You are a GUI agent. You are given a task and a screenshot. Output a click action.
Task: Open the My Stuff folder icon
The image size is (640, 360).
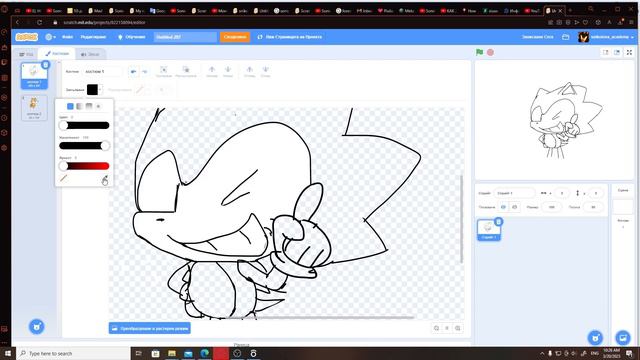click(x=565, y=37)
